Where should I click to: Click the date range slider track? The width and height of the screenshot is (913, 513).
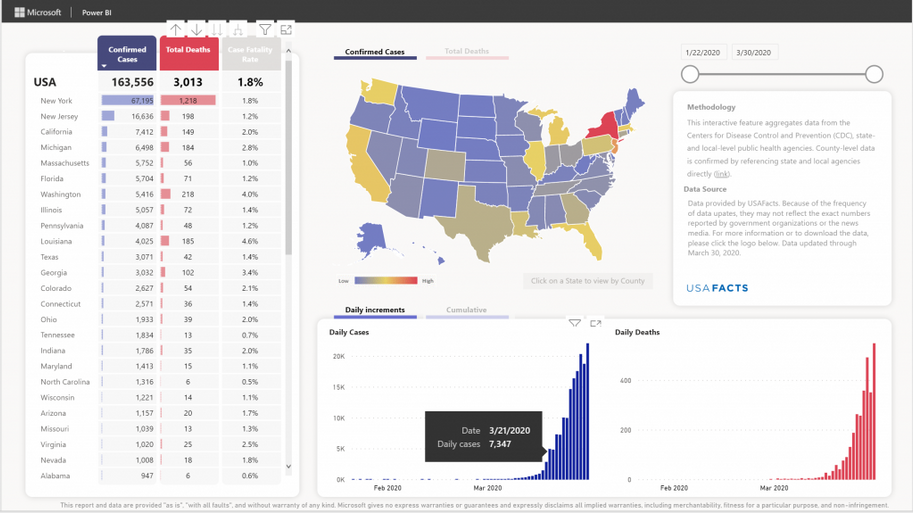pos(782,74)
